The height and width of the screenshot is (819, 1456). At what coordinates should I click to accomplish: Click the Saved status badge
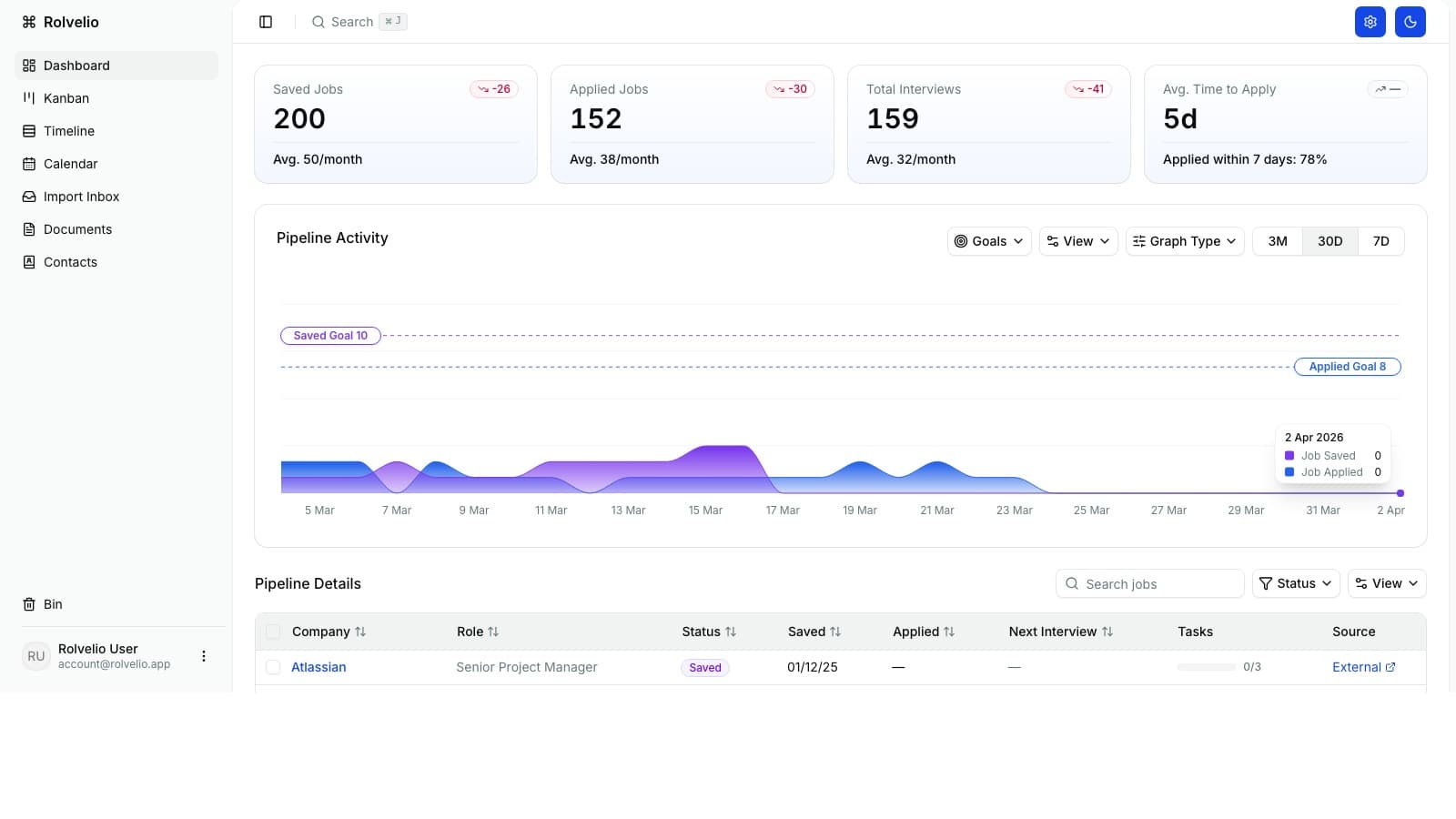pos(705,667)
